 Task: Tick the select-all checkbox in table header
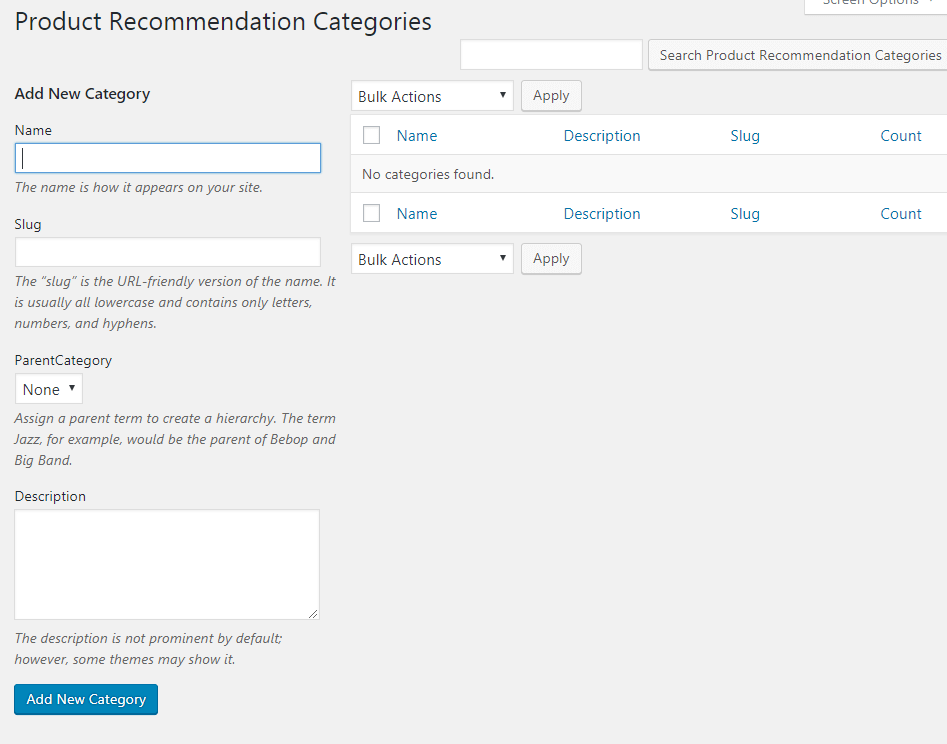point(372,135)
